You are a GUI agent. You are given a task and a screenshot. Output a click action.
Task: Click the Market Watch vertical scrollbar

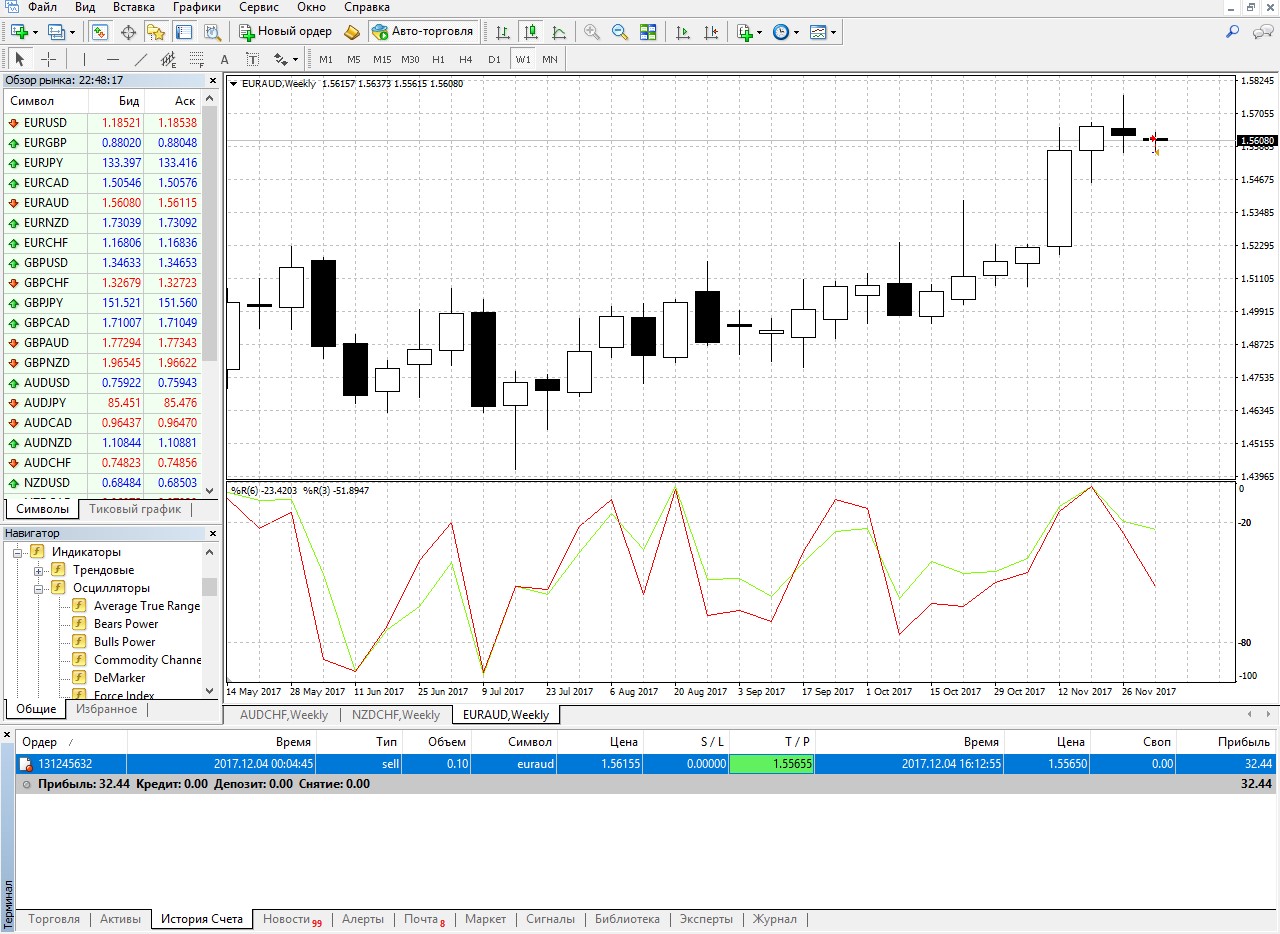pyautogui.click(x=210, y=295)
